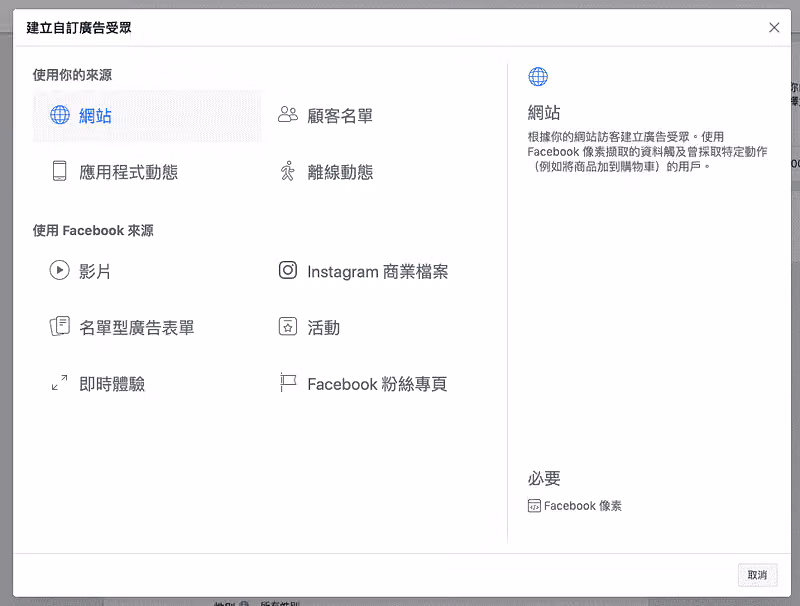
Task: Click the 取消 button
Action: (x=757, y=575)
